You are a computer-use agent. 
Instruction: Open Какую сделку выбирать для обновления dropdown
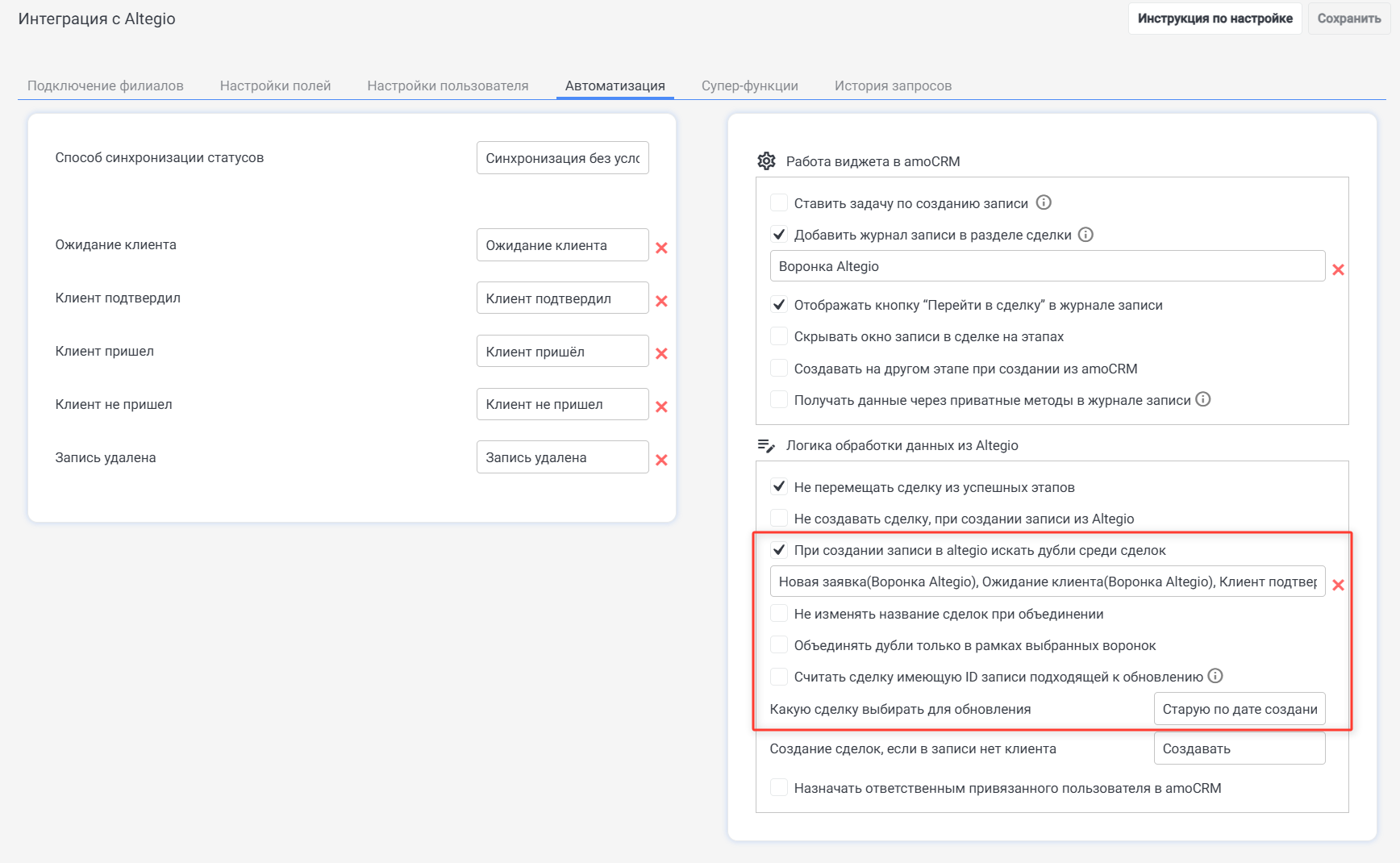[1240, 709]
